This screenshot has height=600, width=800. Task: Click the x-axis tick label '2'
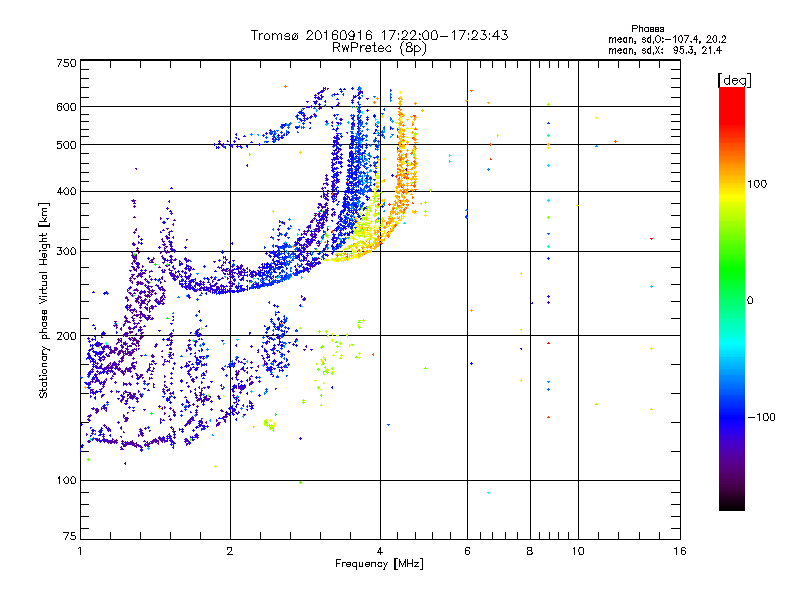click(x=230, y=551)
